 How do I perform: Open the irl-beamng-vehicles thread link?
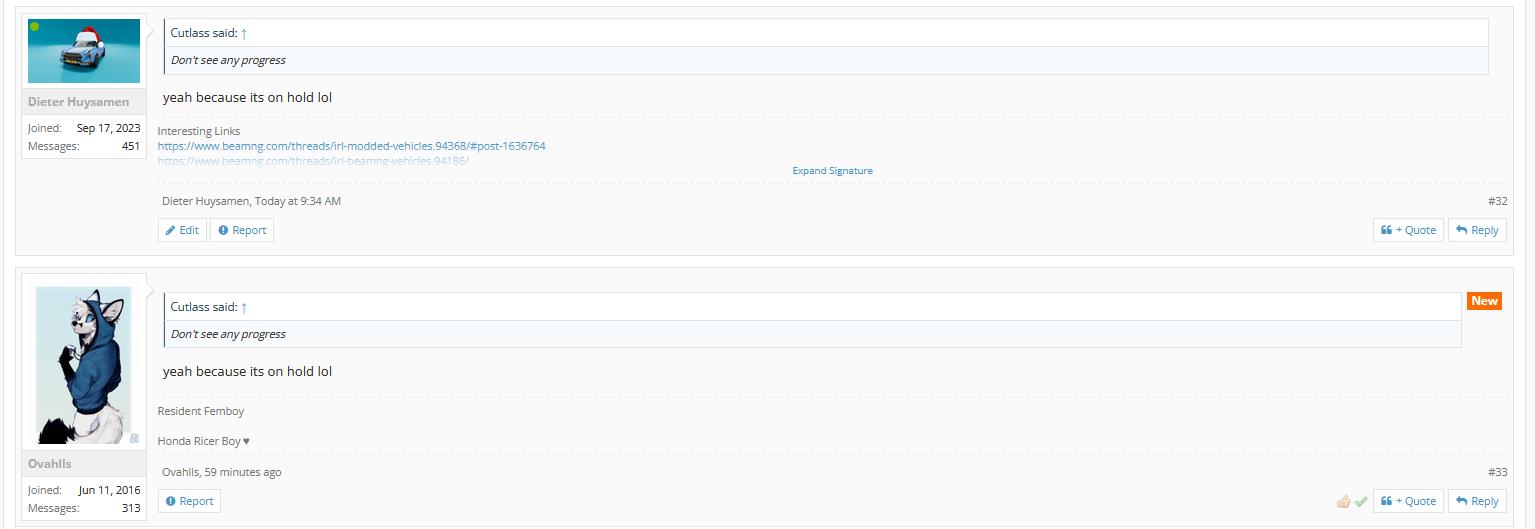tap(313, 161)
